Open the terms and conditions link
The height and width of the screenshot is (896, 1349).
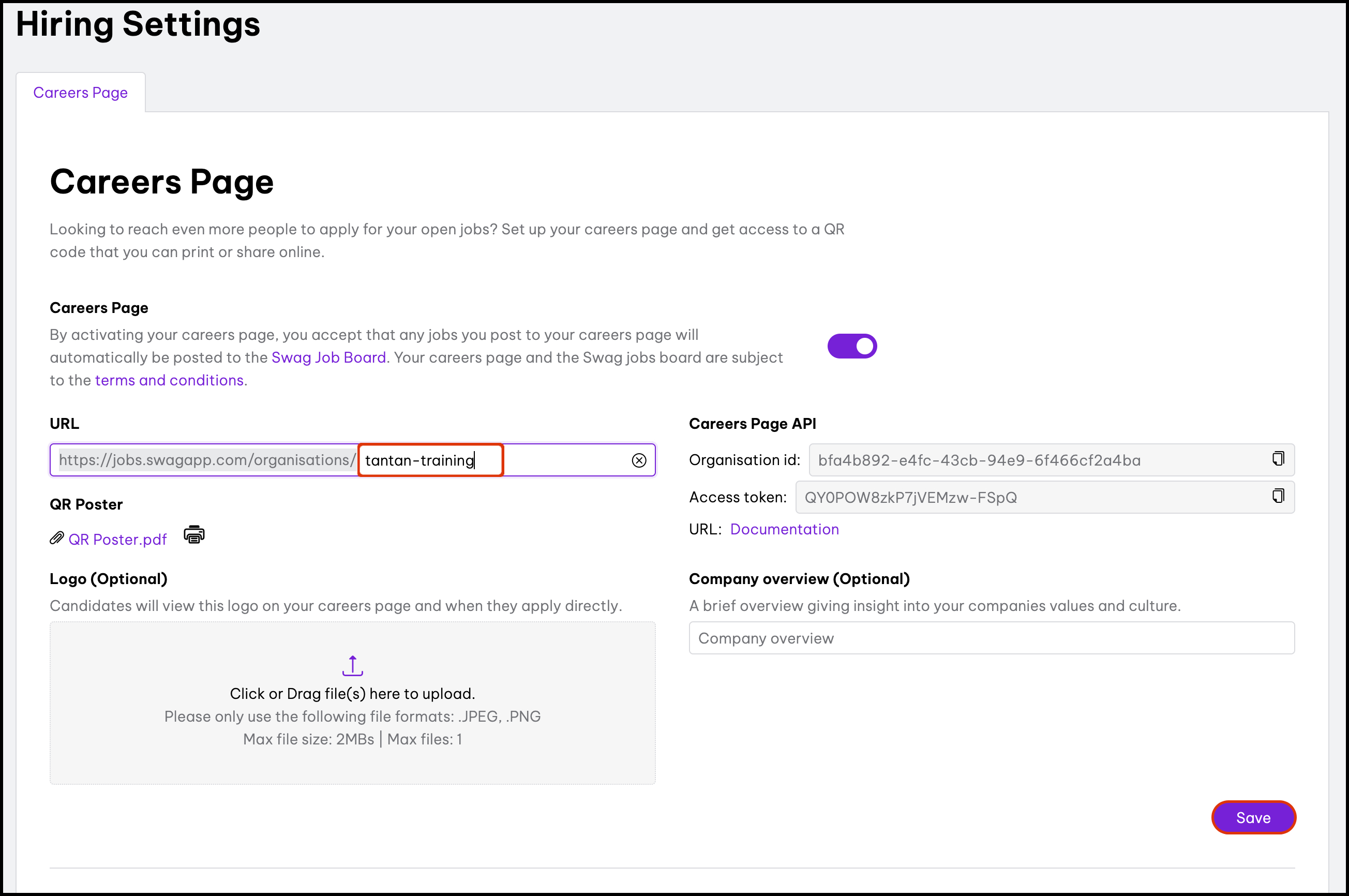[169, 381]
